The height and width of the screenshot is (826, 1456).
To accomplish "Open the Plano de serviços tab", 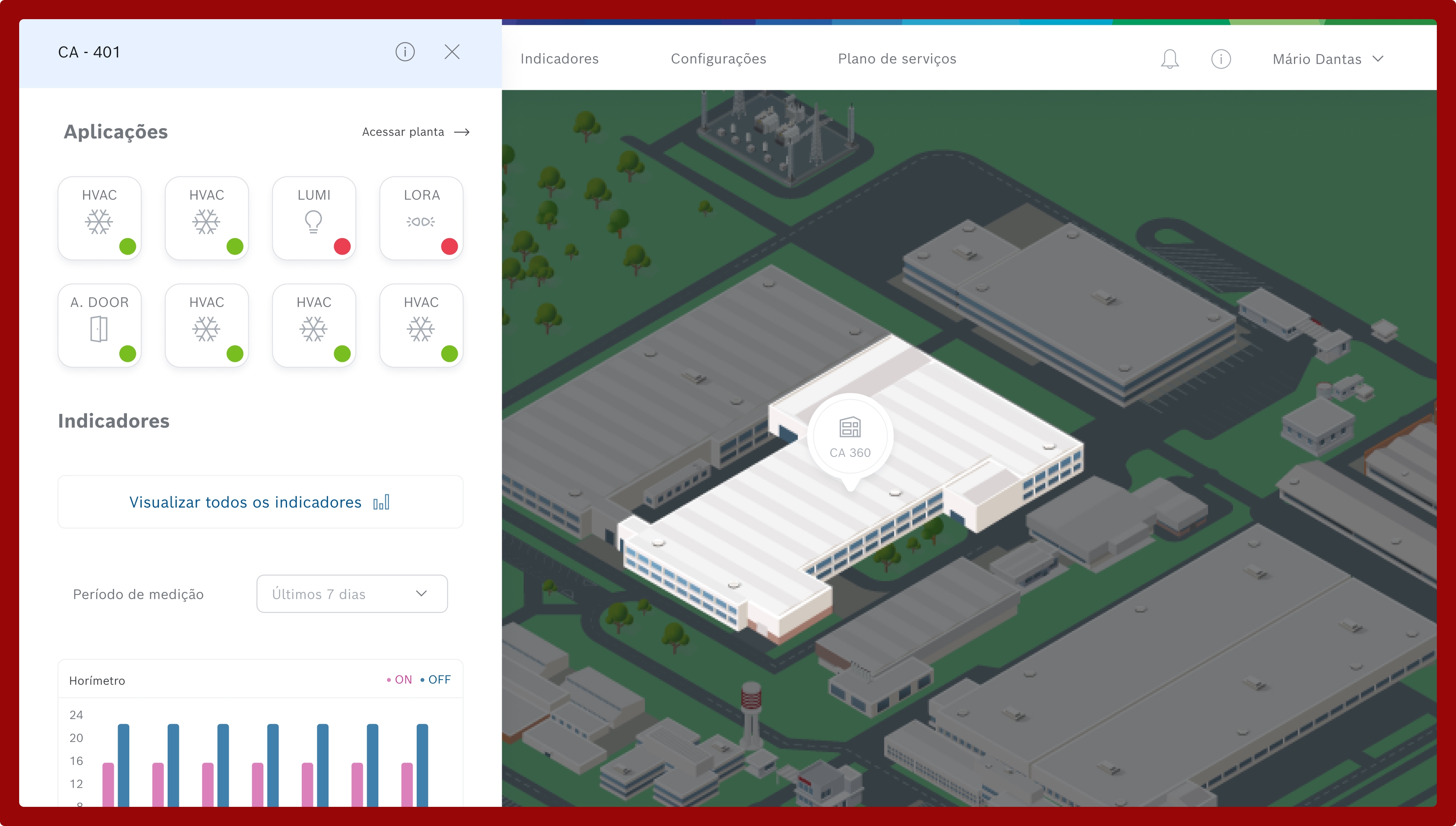I will (897, 59).
